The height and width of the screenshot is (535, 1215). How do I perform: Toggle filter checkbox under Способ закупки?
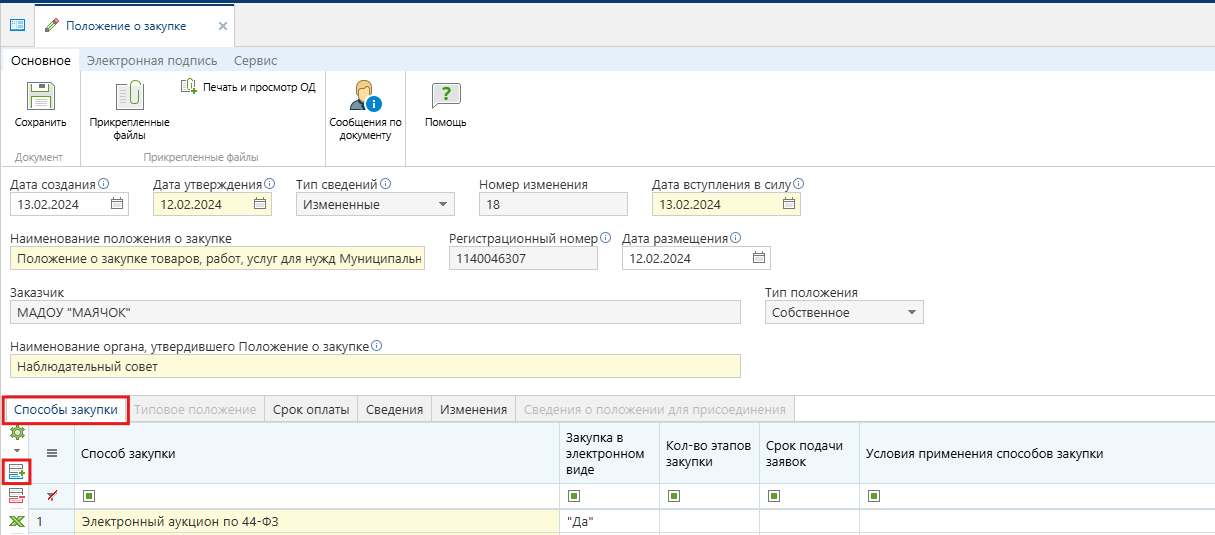point(88,495)
